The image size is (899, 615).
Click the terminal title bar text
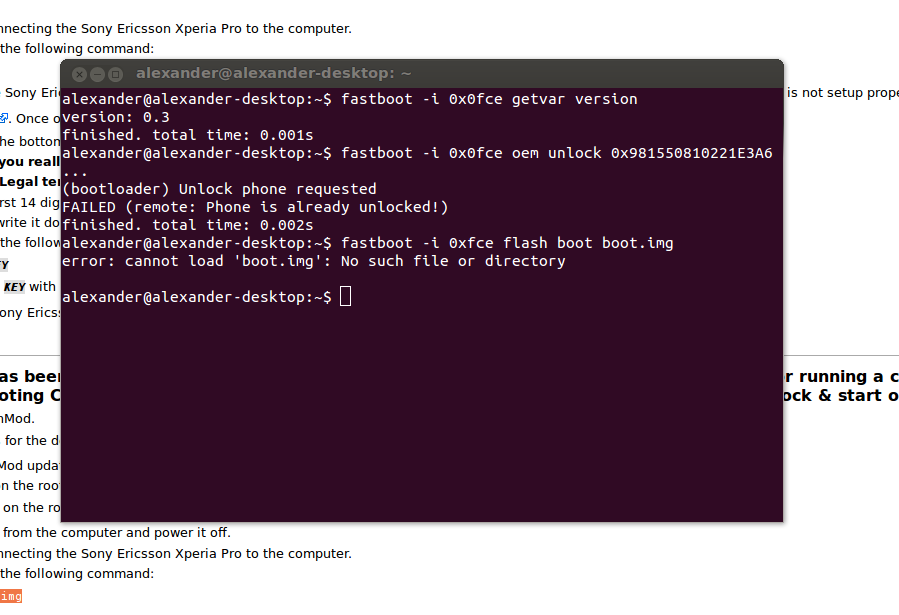point(273,73)
